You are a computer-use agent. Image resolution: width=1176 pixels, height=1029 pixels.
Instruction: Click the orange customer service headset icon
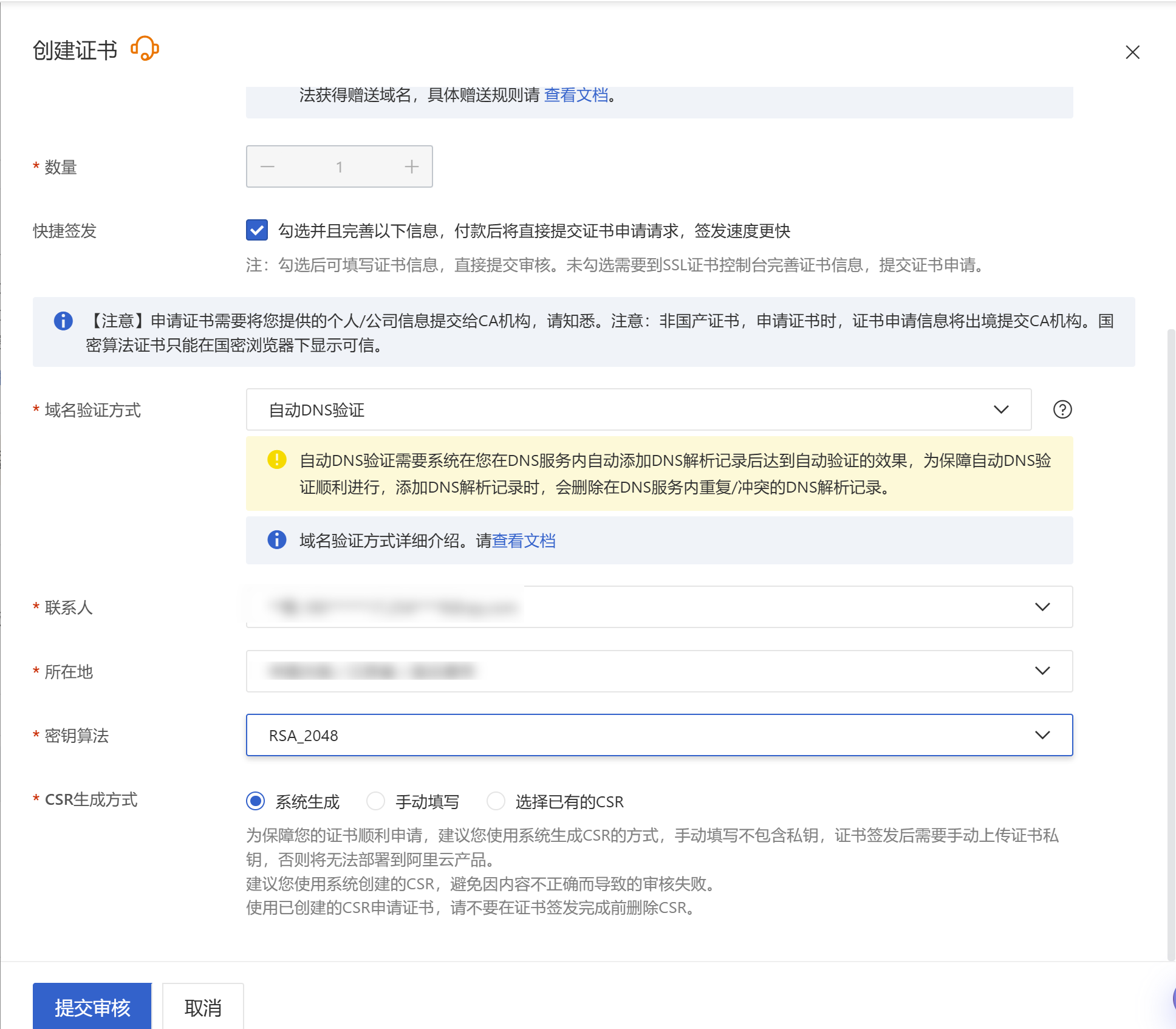coord(145,49)
